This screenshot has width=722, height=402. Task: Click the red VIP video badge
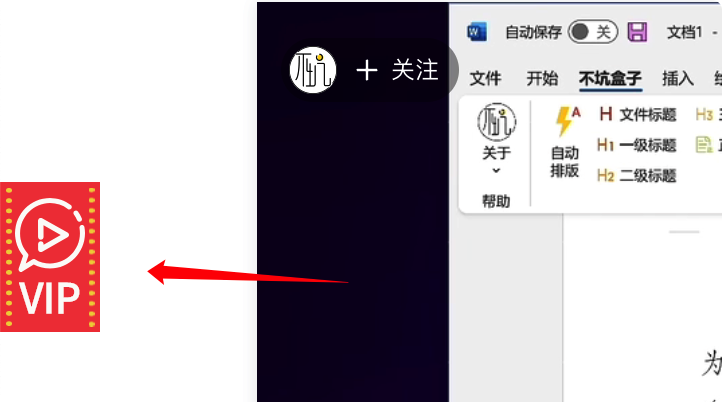50,257
